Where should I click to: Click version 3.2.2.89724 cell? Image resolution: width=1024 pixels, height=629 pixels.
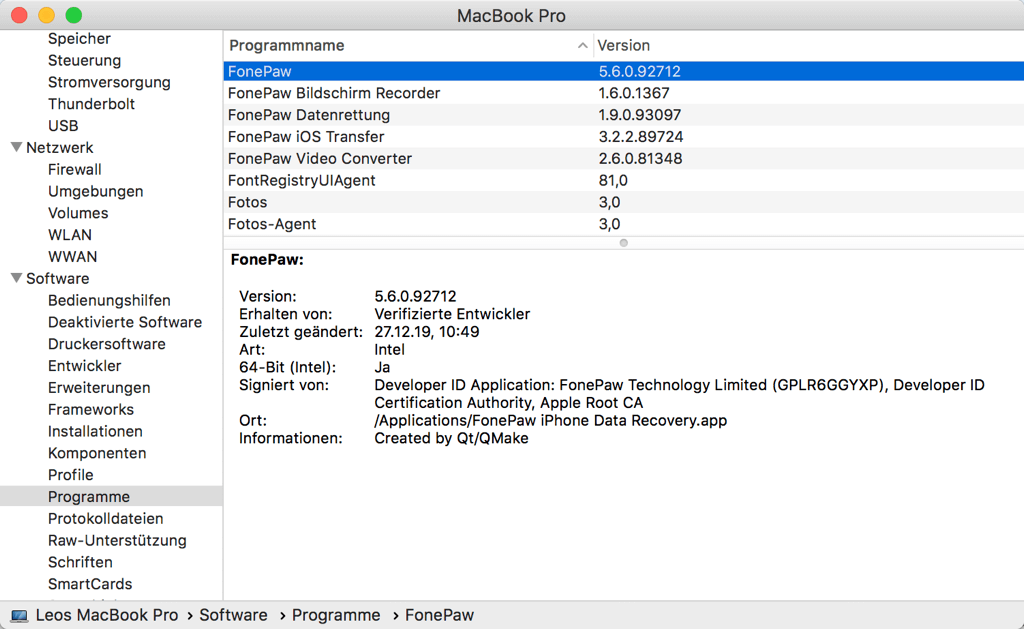click(x=641, y=137)
